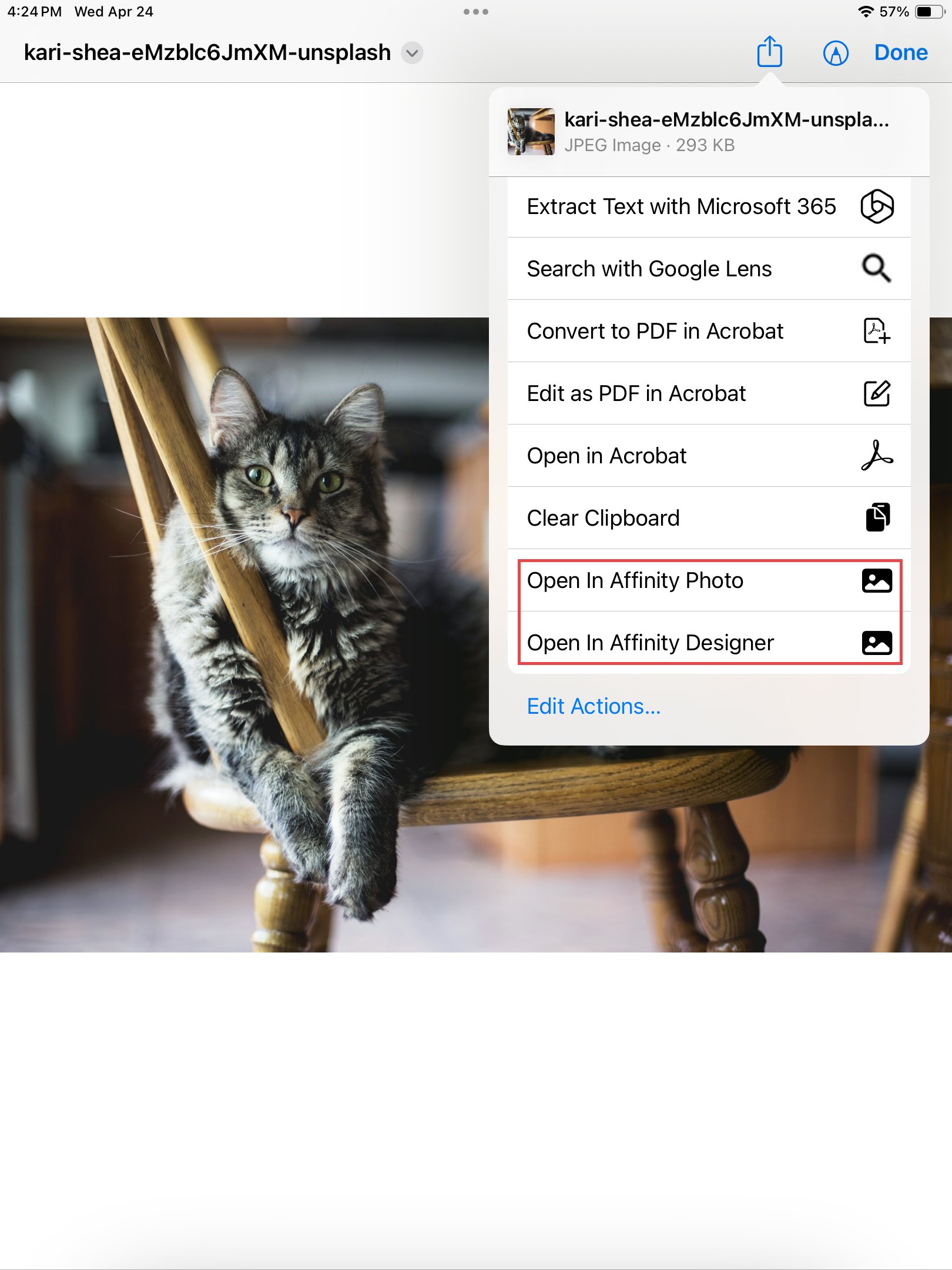Tap the kari-shea file title text
Viewport: 952px width, 1270px height.
[207, 52]
